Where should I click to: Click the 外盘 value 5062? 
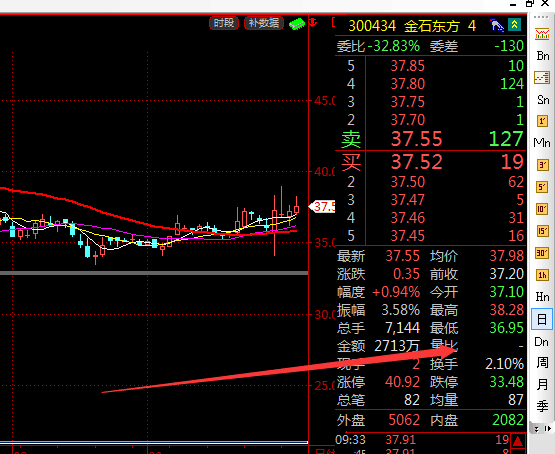[404, 420]
